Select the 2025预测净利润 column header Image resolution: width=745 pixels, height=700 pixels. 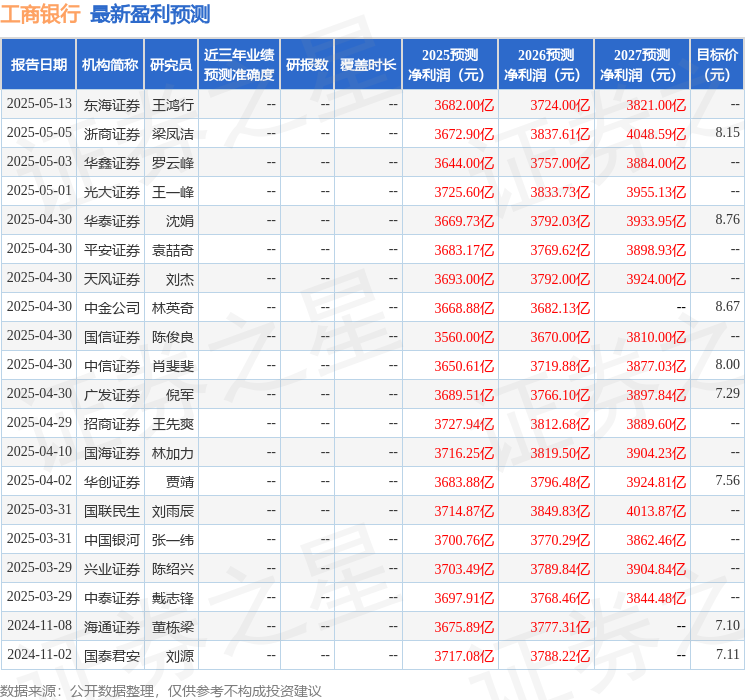(450, 65)
